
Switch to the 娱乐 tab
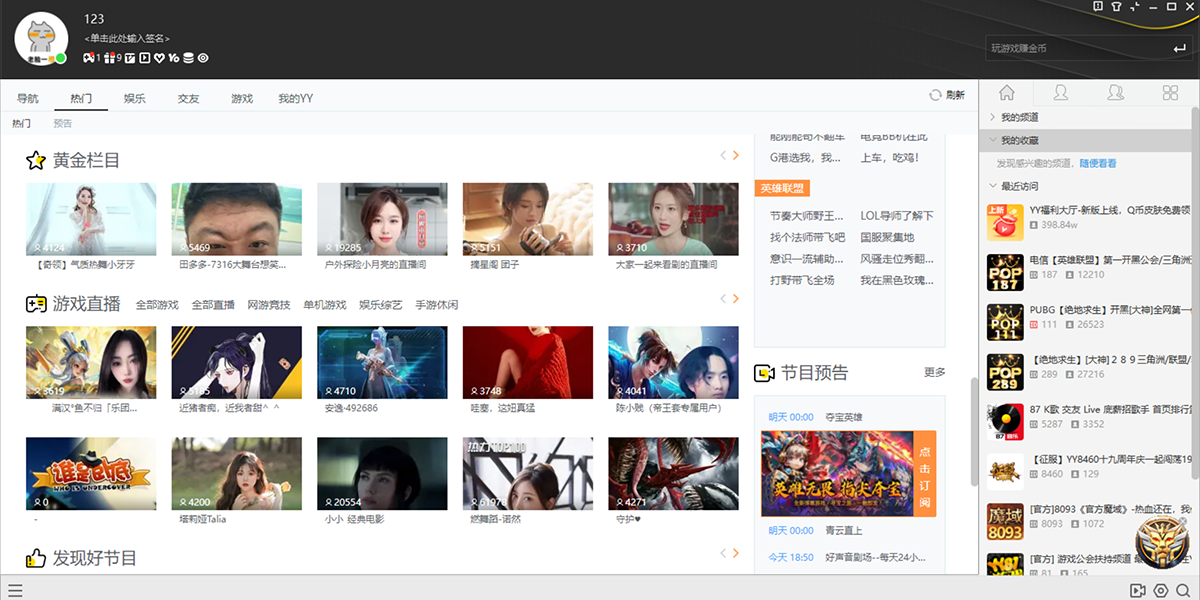tap(134, 98)
